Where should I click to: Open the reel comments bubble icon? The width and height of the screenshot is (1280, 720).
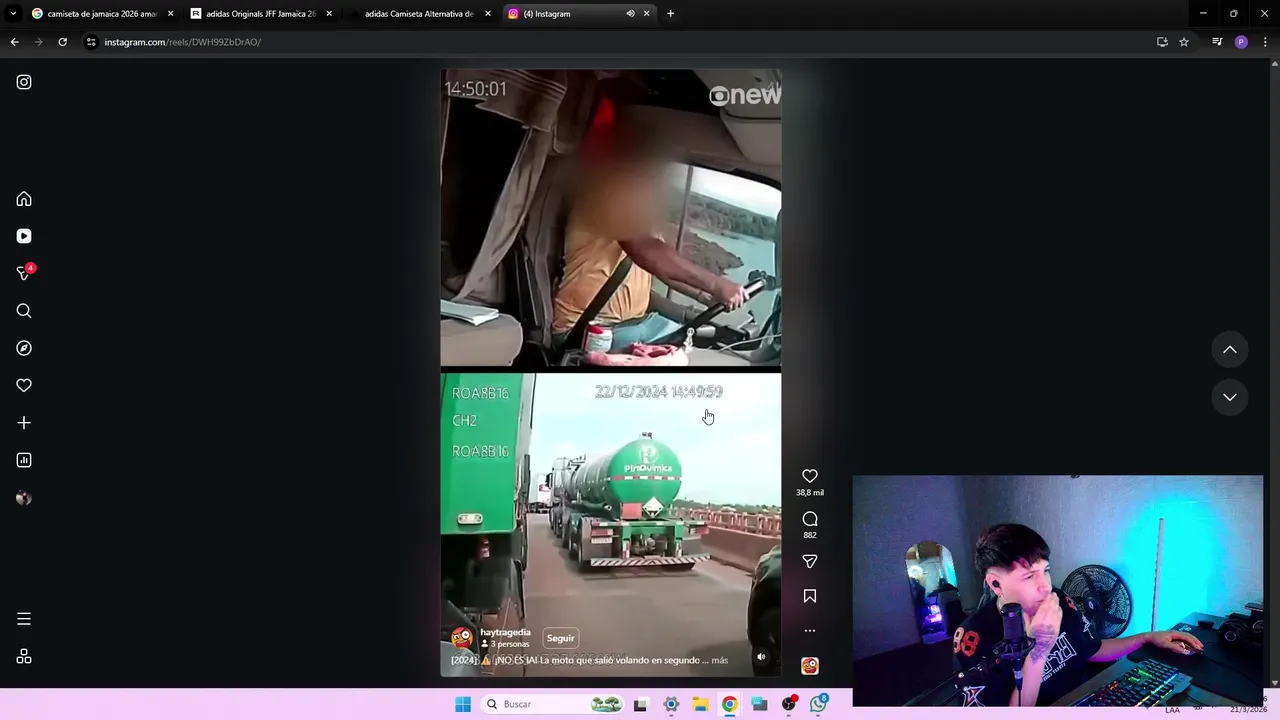(810, 519)
